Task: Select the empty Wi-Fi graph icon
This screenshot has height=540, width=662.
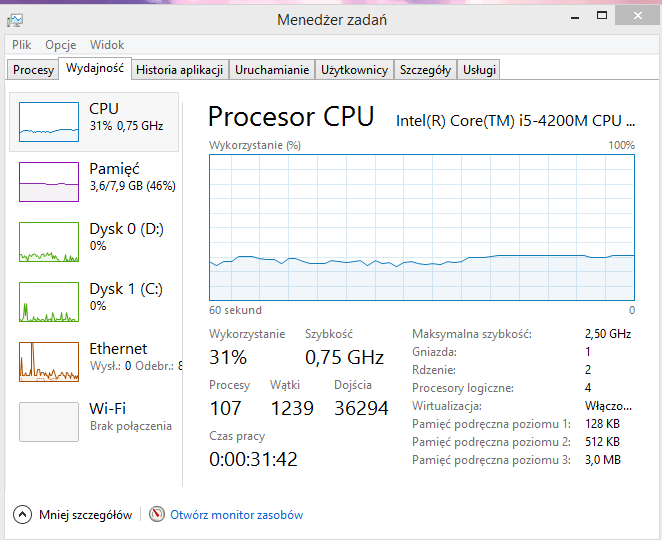Action: [x=49, y=422]
